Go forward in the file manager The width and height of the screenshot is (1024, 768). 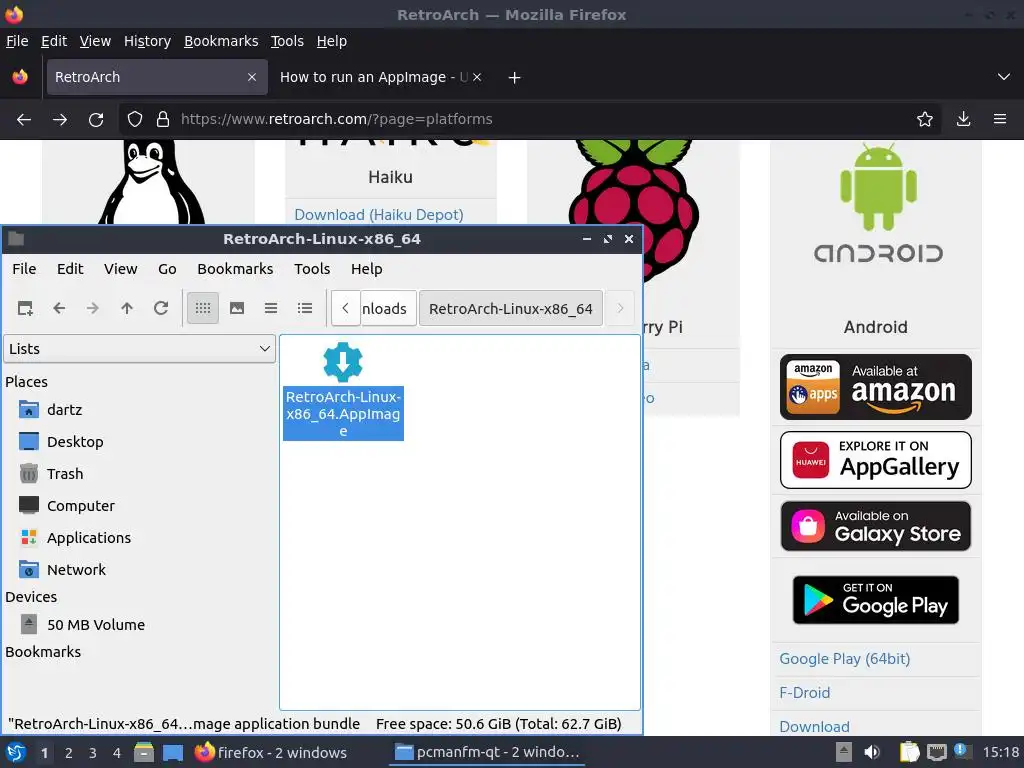pos(93,308)
